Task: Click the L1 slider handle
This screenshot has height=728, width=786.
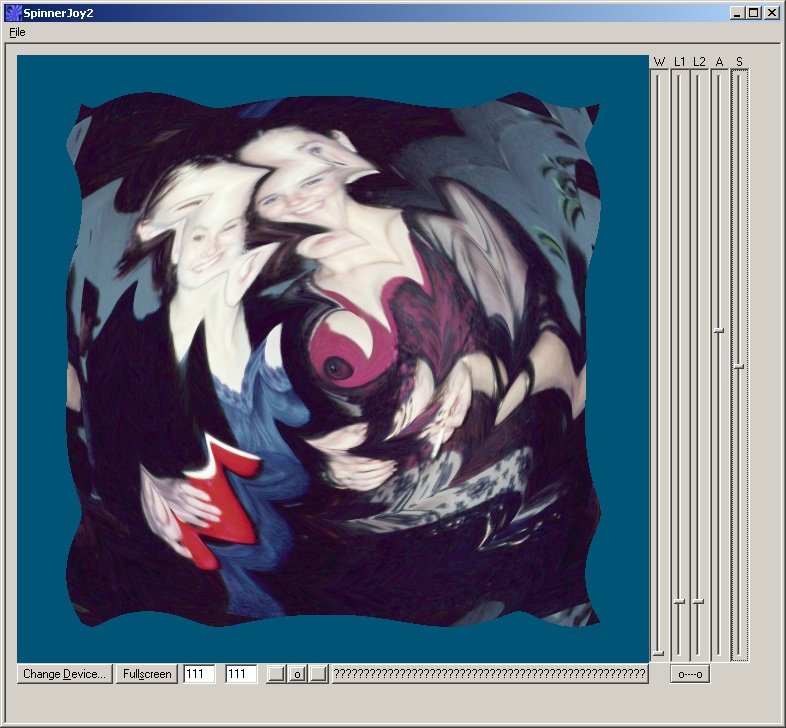Action: coord(679,601)
